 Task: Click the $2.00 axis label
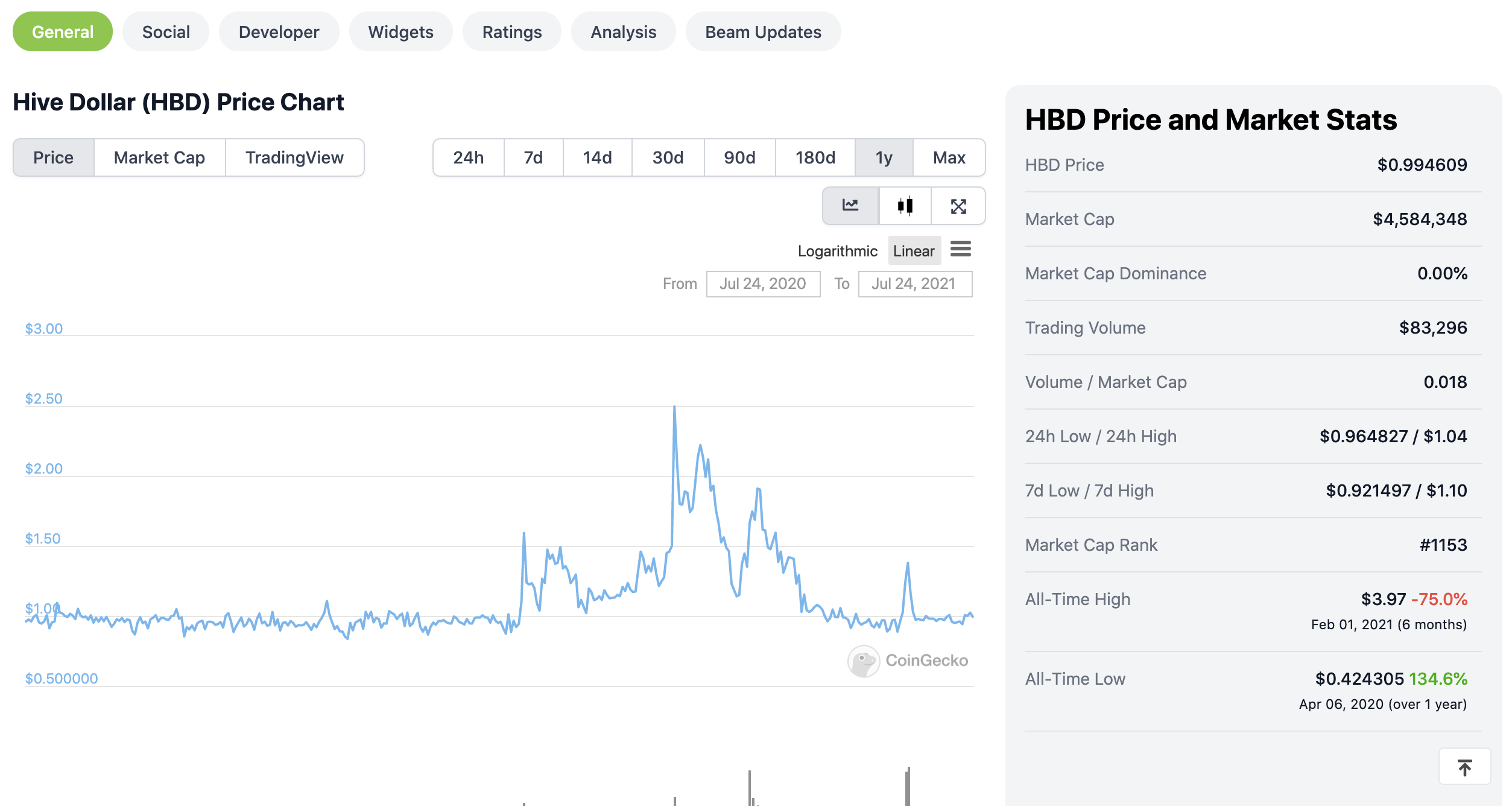click(43, 469)
